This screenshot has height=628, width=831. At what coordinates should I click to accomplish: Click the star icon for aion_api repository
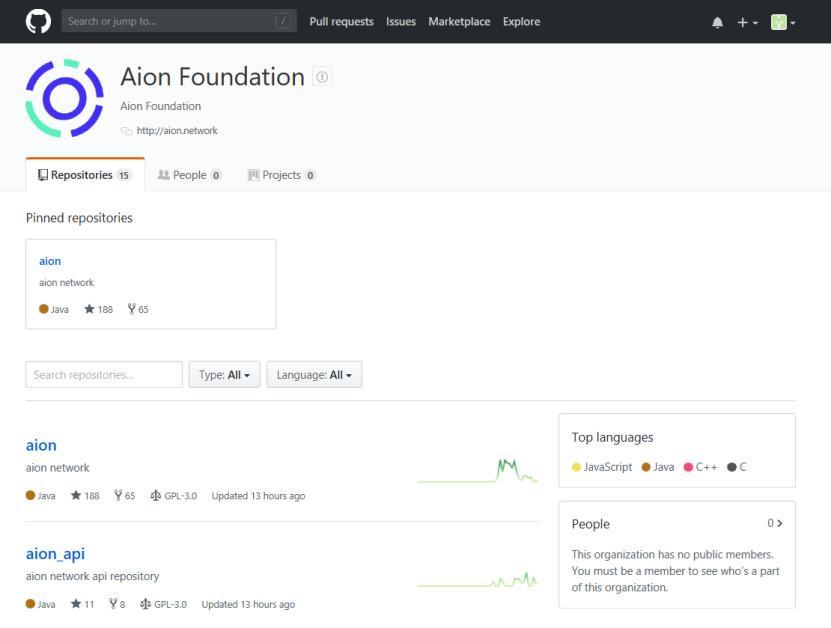click(x=76, y=604)
